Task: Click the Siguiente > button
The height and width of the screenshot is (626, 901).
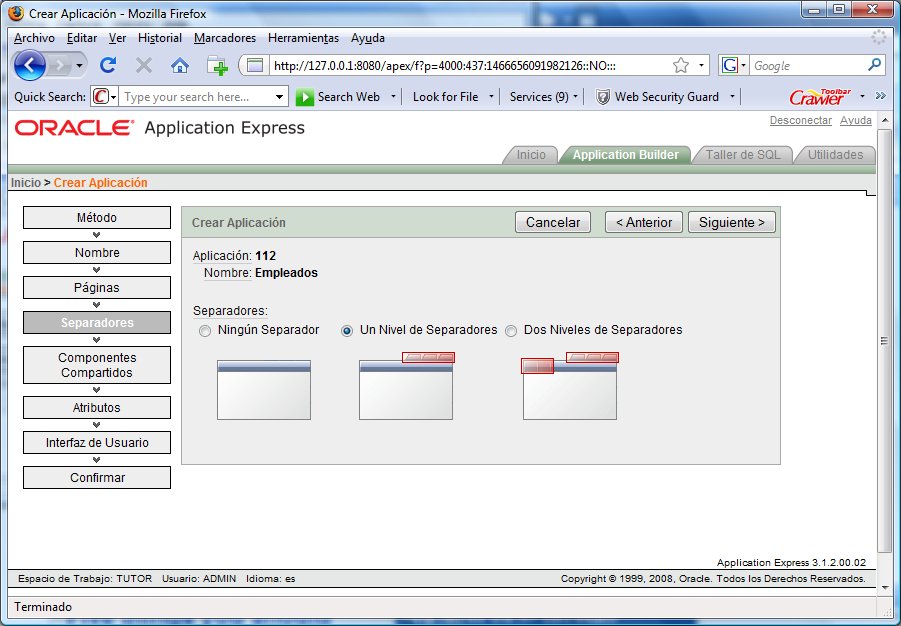Action: tap(731, 222)
